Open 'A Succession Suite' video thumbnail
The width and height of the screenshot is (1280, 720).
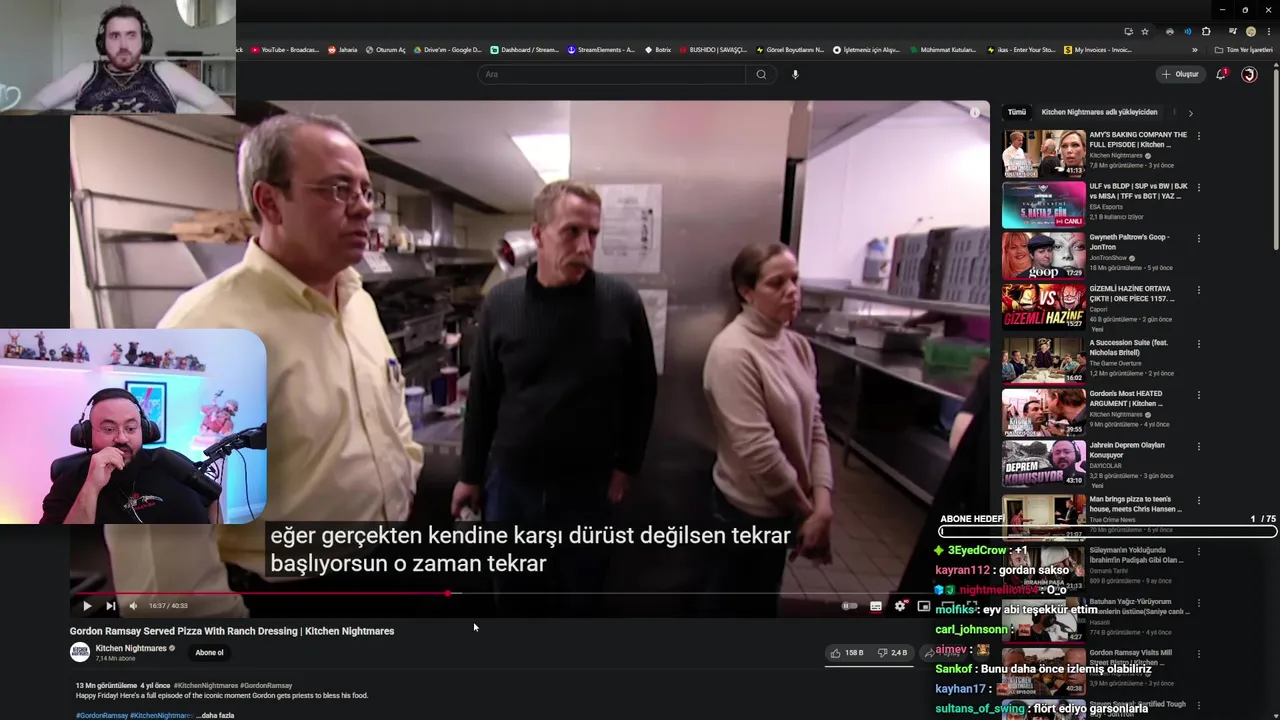1044,360
